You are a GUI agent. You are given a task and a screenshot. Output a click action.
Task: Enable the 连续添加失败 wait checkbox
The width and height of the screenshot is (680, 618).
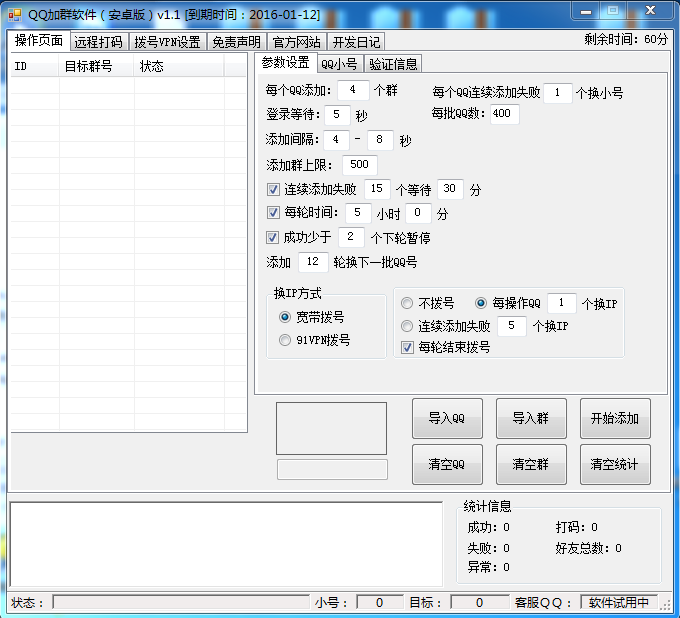pos(273,189)
